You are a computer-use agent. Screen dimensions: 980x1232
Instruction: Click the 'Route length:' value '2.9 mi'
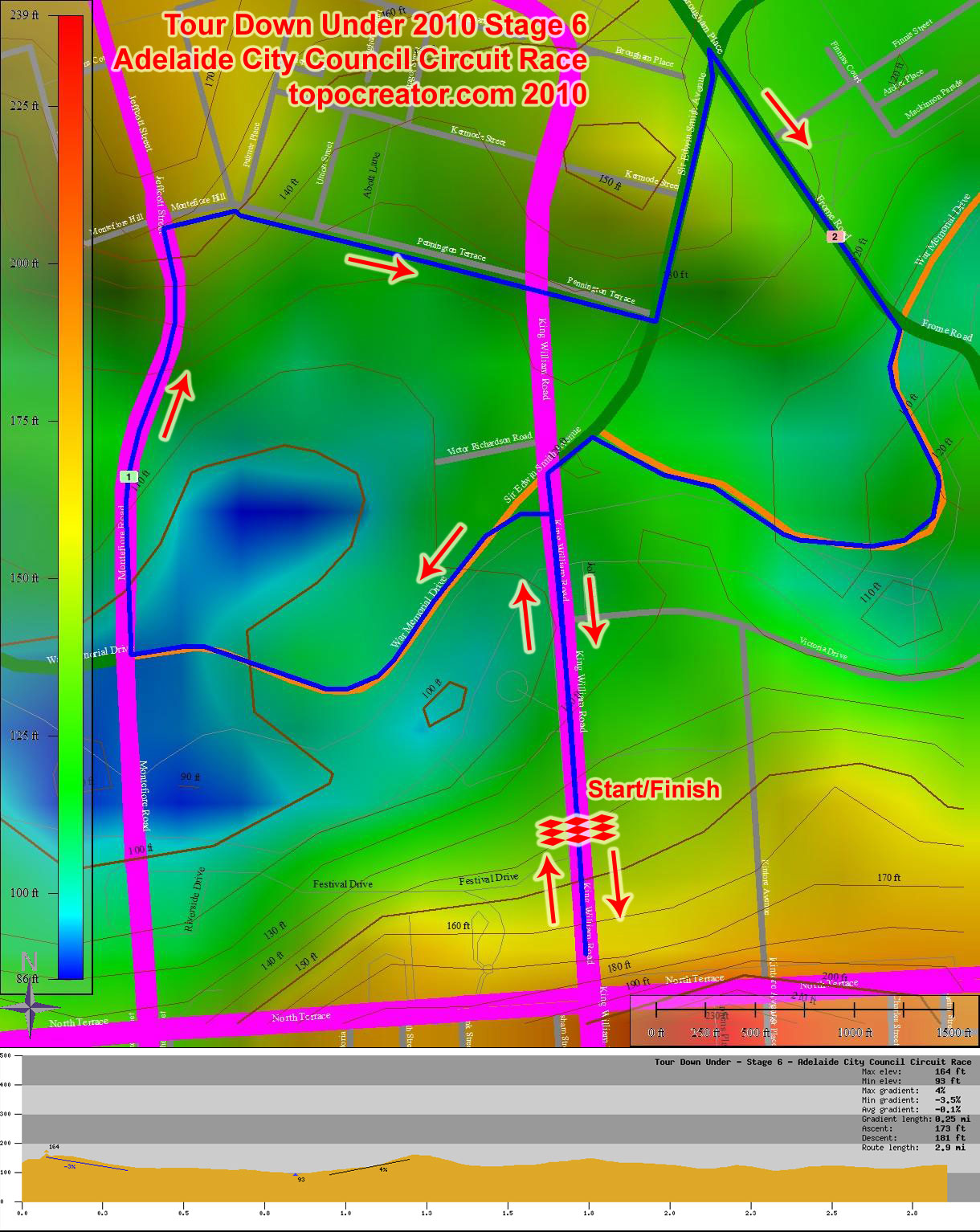coord(950,1148)
